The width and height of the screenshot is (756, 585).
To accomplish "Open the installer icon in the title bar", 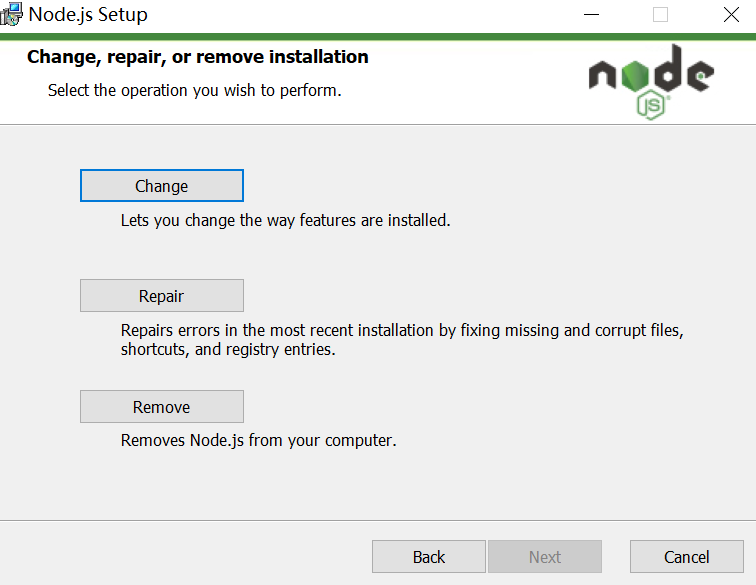I will click(11, 14).
